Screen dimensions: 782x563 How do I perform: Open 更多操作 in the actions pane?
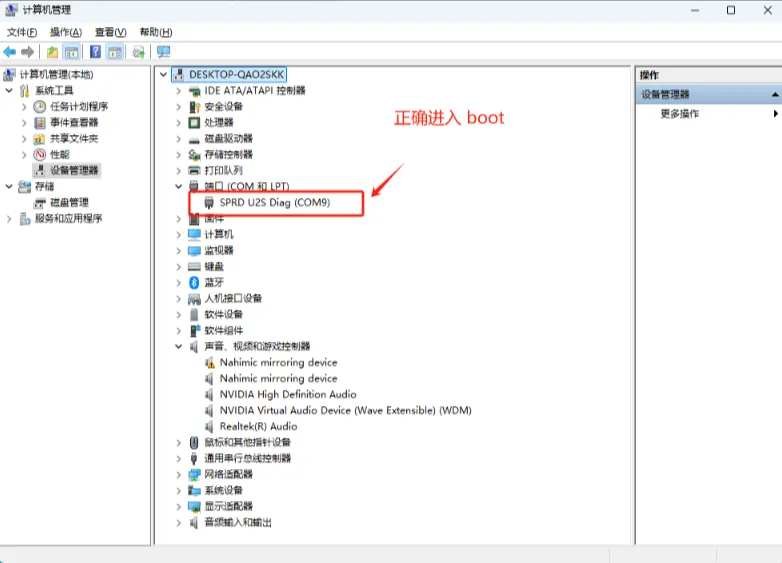(679, 114)
